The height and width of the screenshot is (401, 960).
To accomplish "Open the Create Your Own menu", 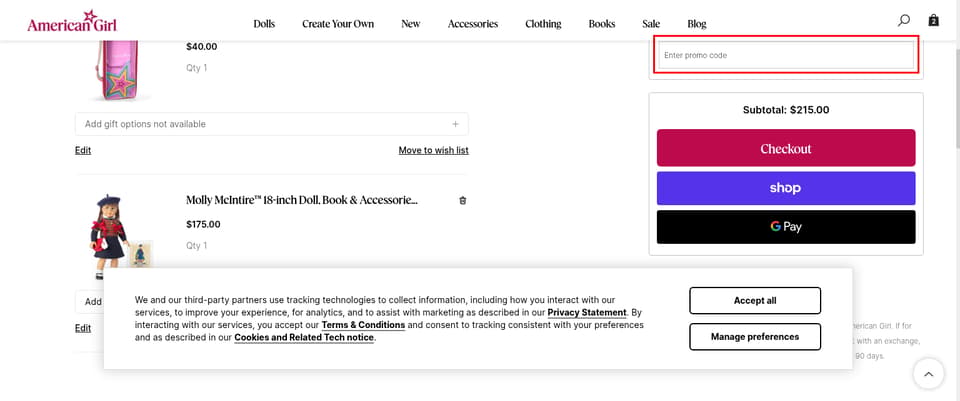I will [x=338, y=24].
